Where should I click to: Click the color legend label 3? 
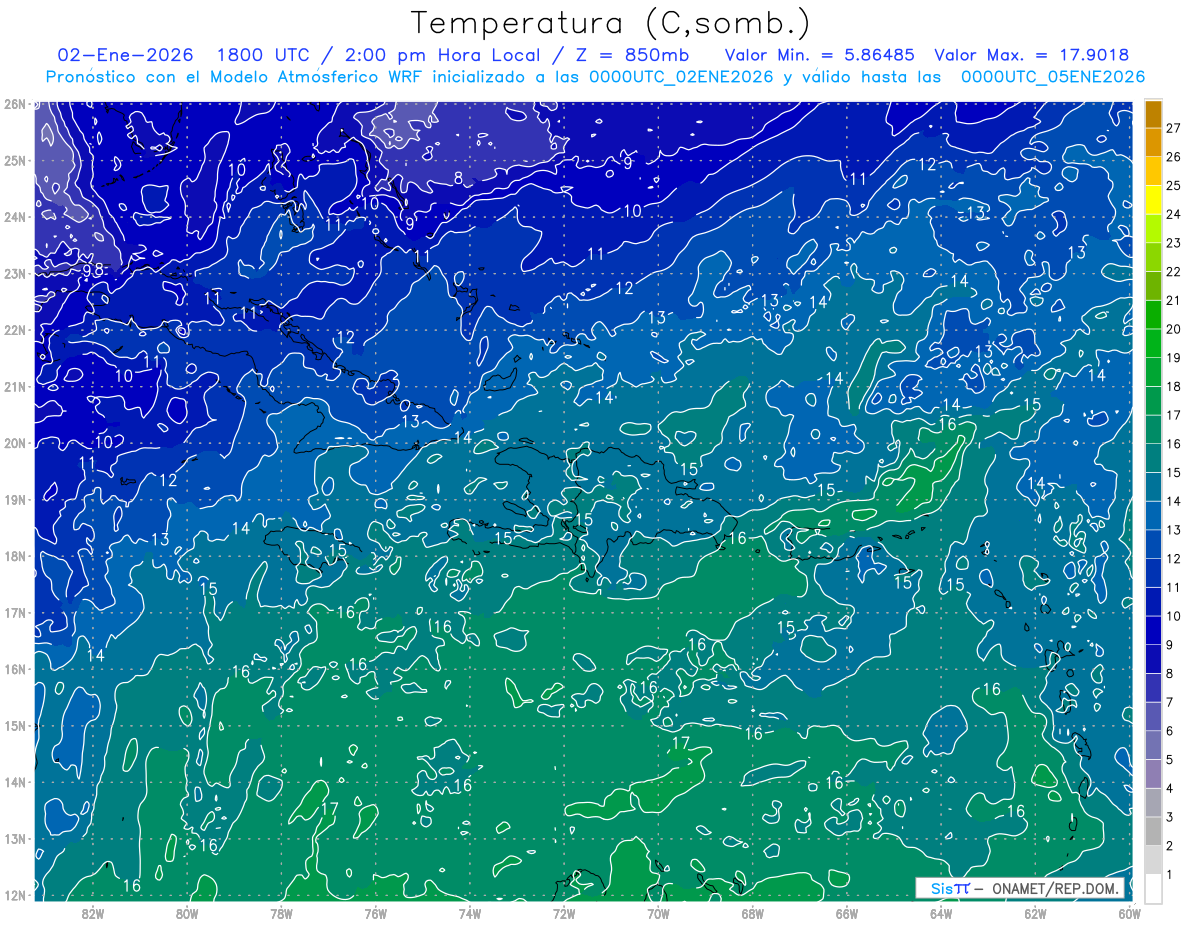click(1169, 817)
